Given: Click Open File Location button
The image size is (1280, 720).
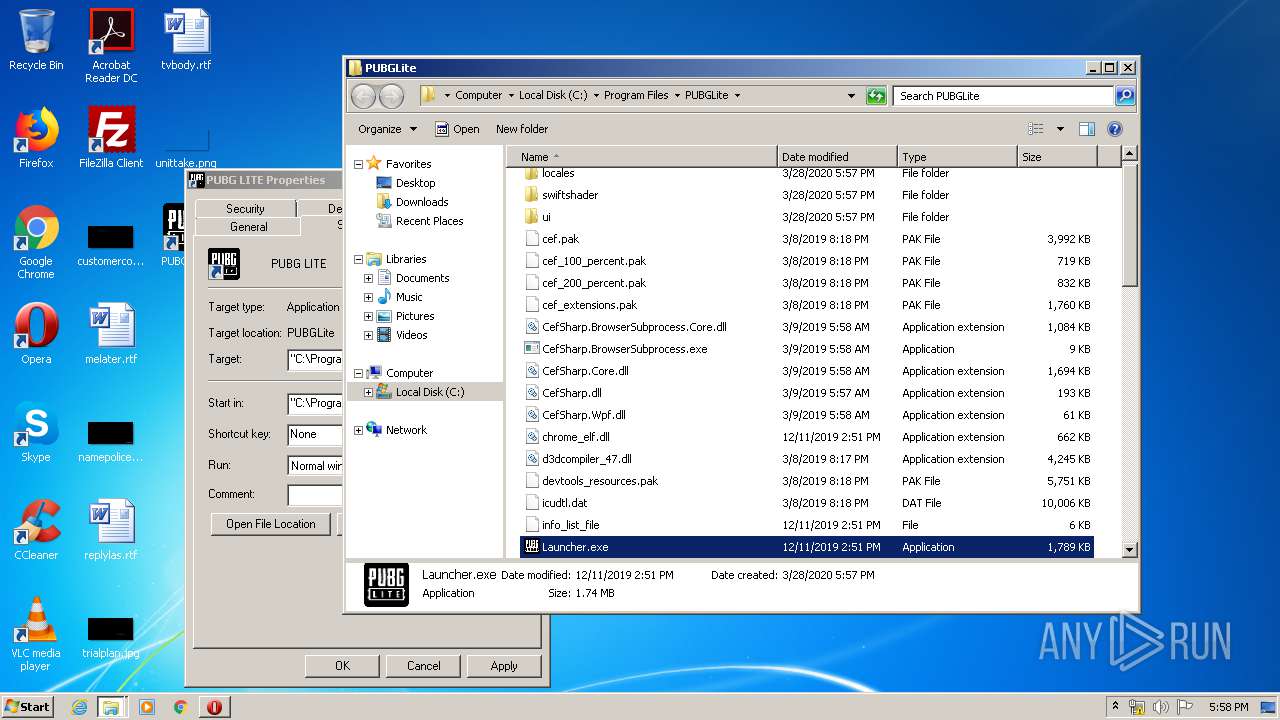Looking at the screenshot, I should coord(271,524).
